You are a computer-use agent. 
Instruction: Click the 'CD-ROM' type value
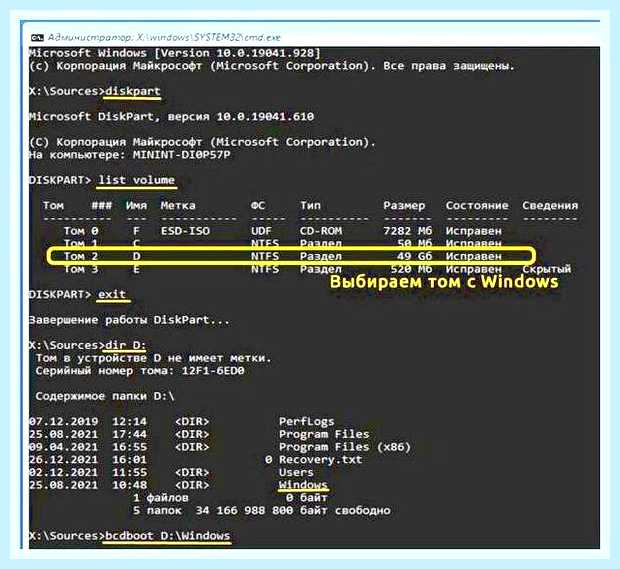[321, 231]
